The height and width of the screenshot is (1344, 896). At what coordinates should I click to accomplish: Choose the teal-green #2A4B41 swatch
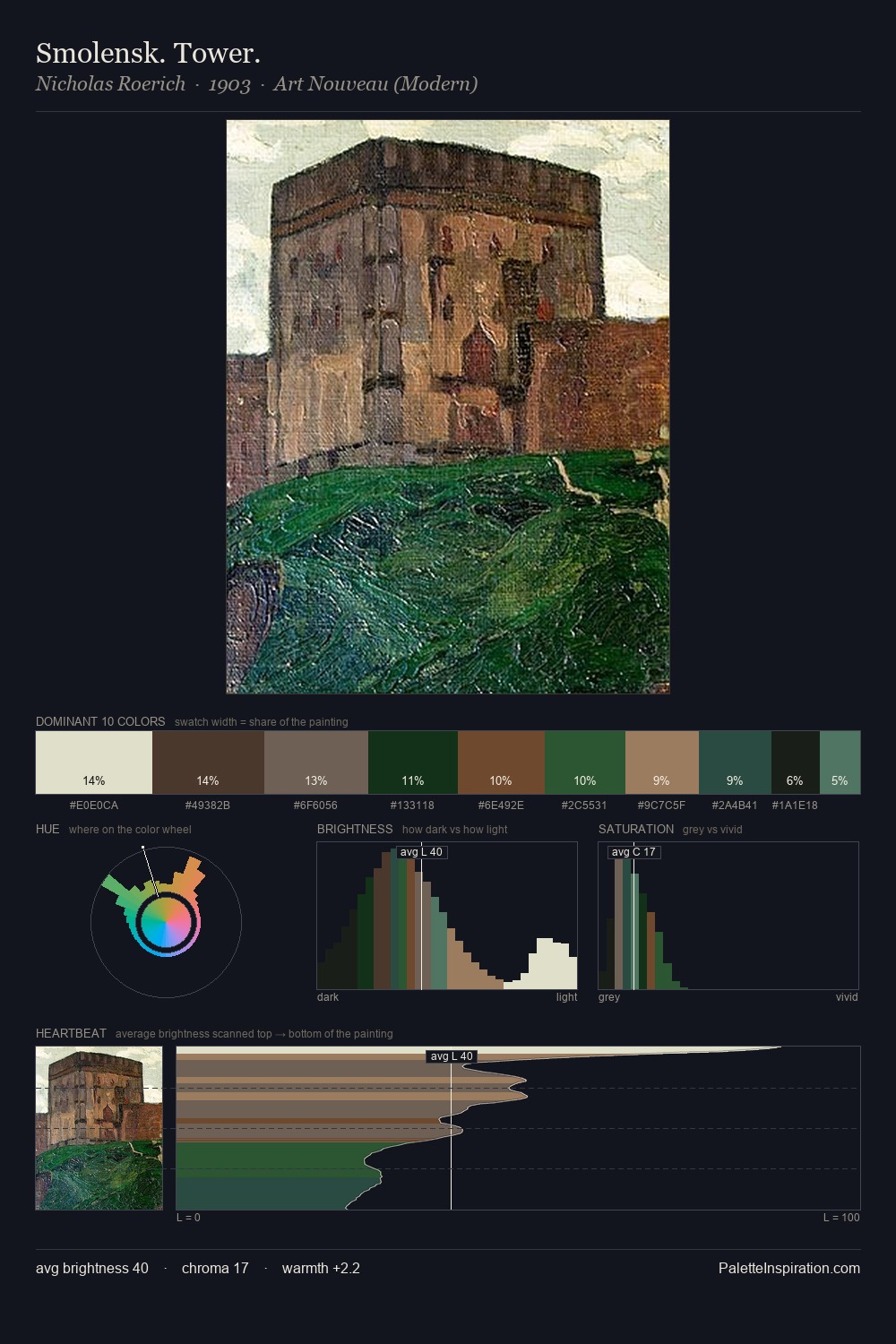click(x=735, y=762)
